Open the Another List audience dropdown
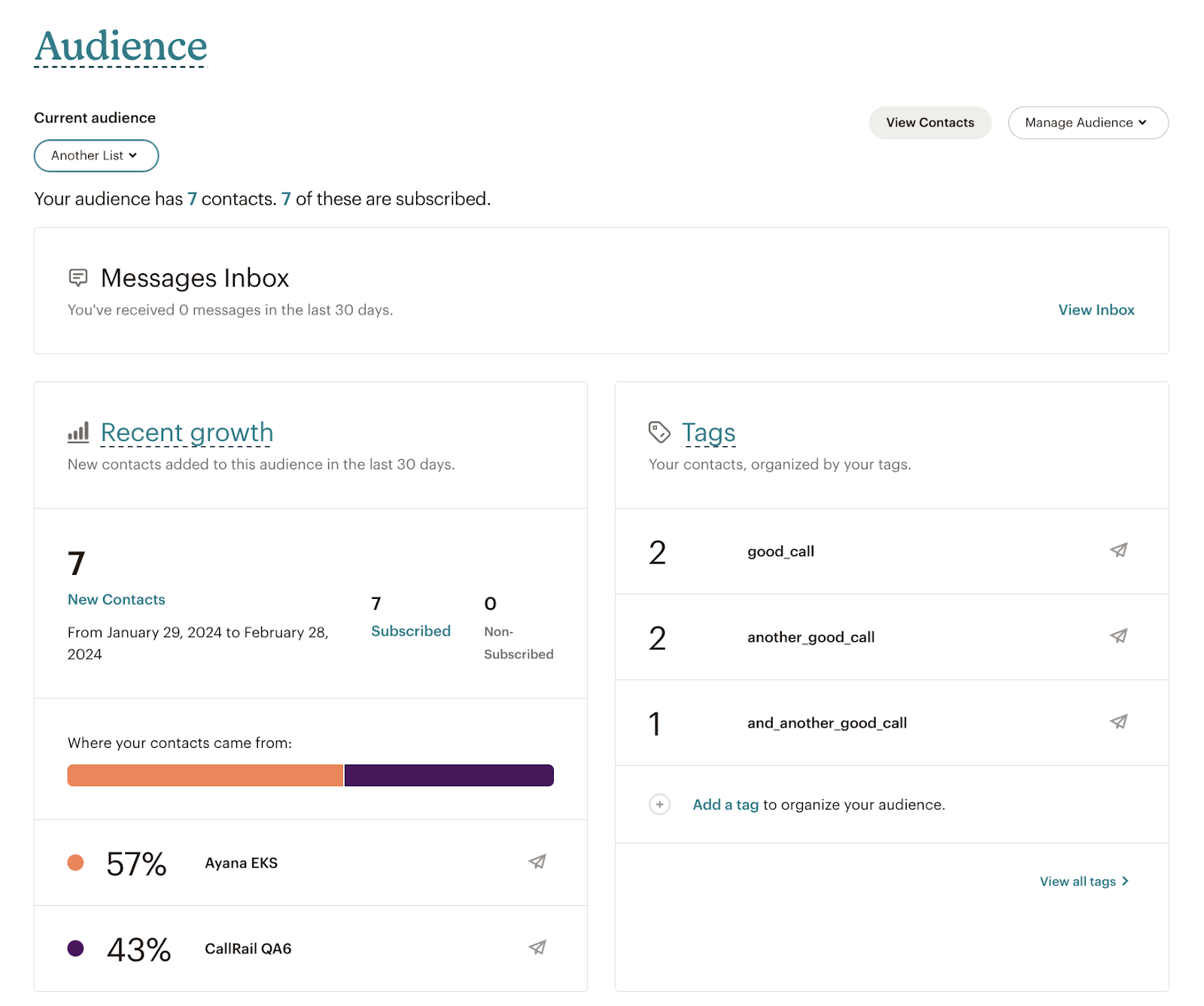This screenshot has width=1204, height=1006. pyautogui.click(x=96, y=156)
